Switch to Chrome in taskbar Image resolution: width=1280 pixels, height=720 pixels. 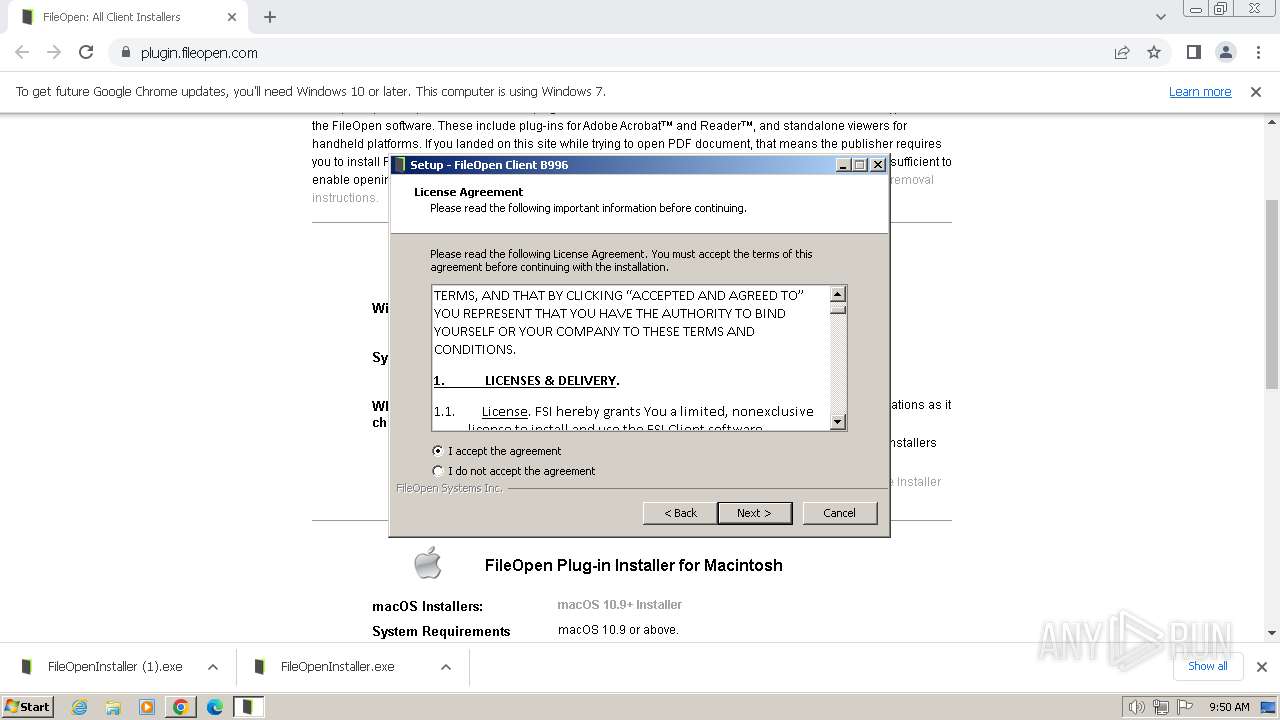[181, 707]
